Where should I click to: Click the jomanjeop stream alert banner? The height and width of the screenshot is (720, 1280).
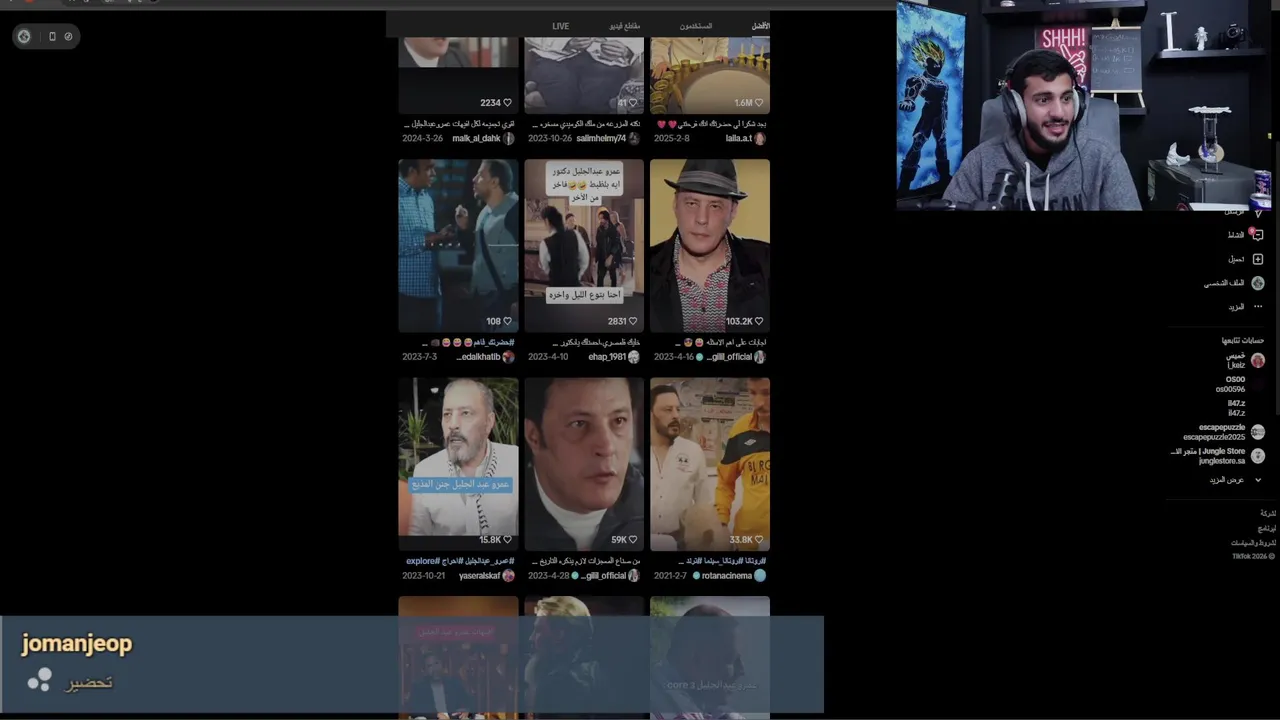(x=411, y=665)
